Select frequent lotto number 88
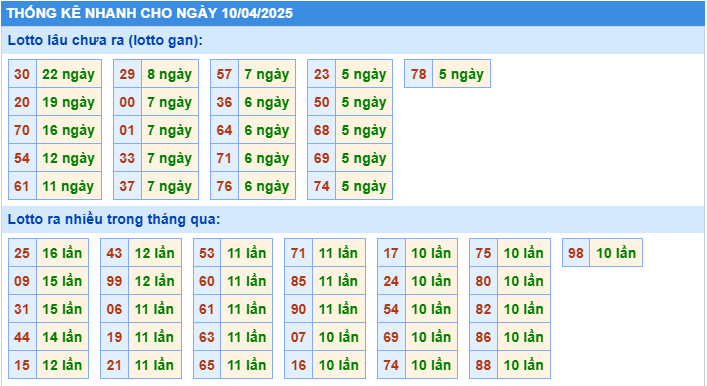This screenshot has height=386, width=707. [x=483, y=365]
